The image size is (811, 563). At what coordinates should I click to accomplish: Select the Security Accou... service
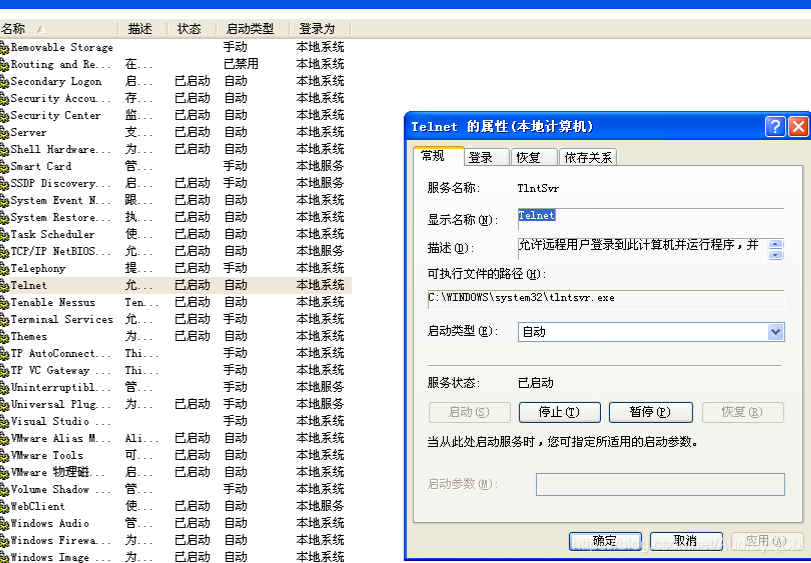click(176, 99)
